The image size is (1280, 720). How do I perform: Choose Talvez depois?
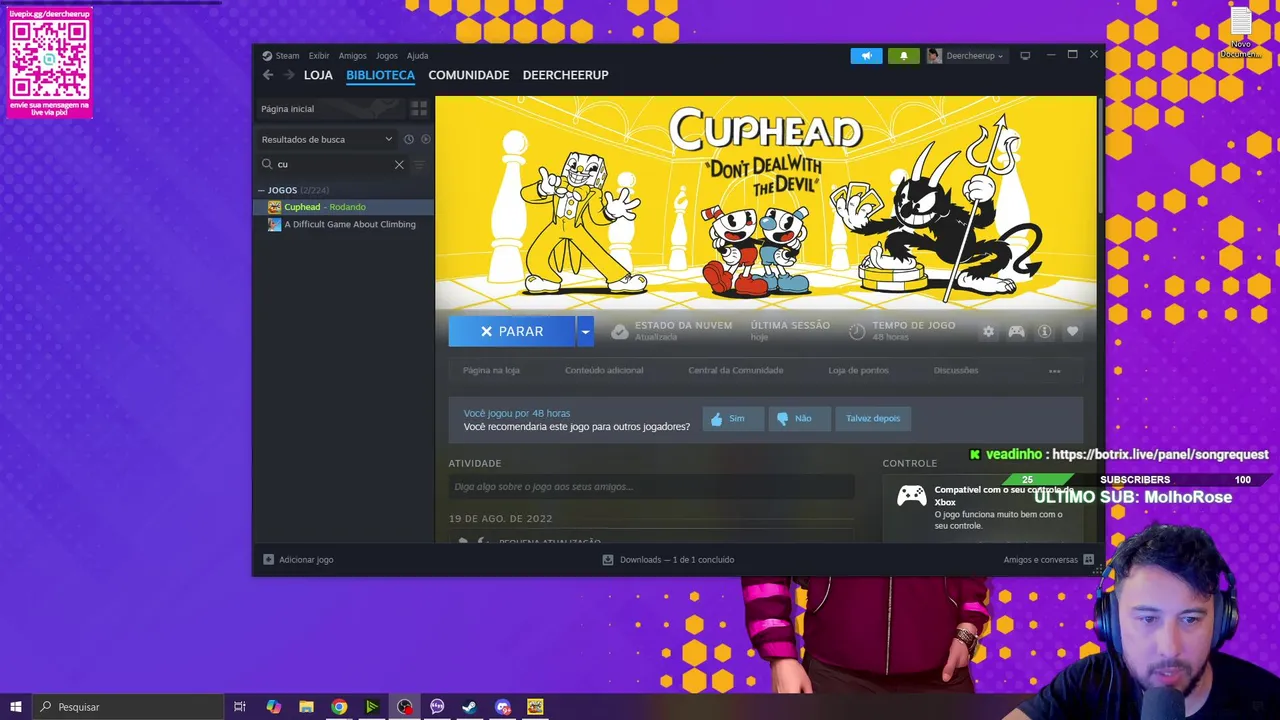[873, 418]
